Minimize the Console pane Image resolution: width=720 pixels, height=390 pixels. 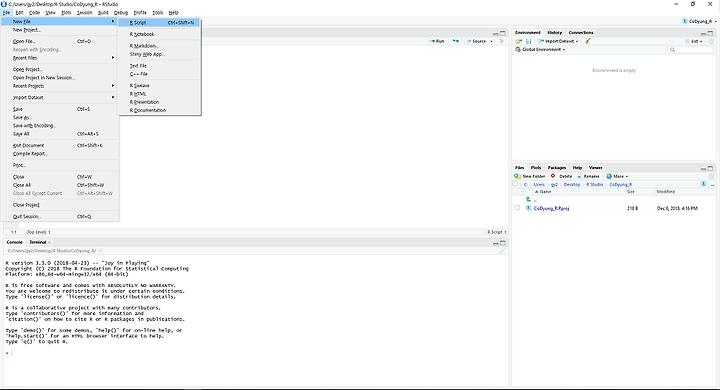pyautogui.click(x=495, y=243)
